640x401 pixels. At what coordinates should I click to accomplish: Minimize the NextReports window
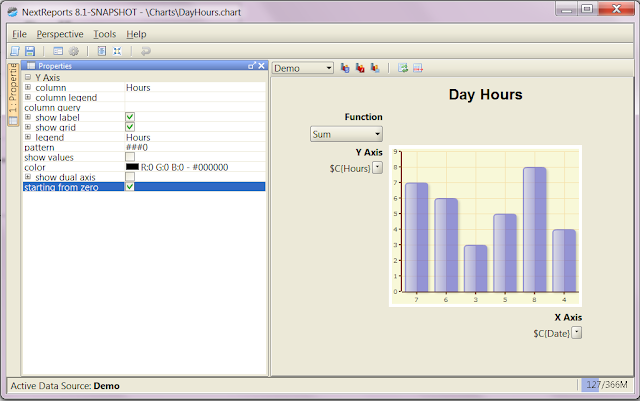click(567, 9)
